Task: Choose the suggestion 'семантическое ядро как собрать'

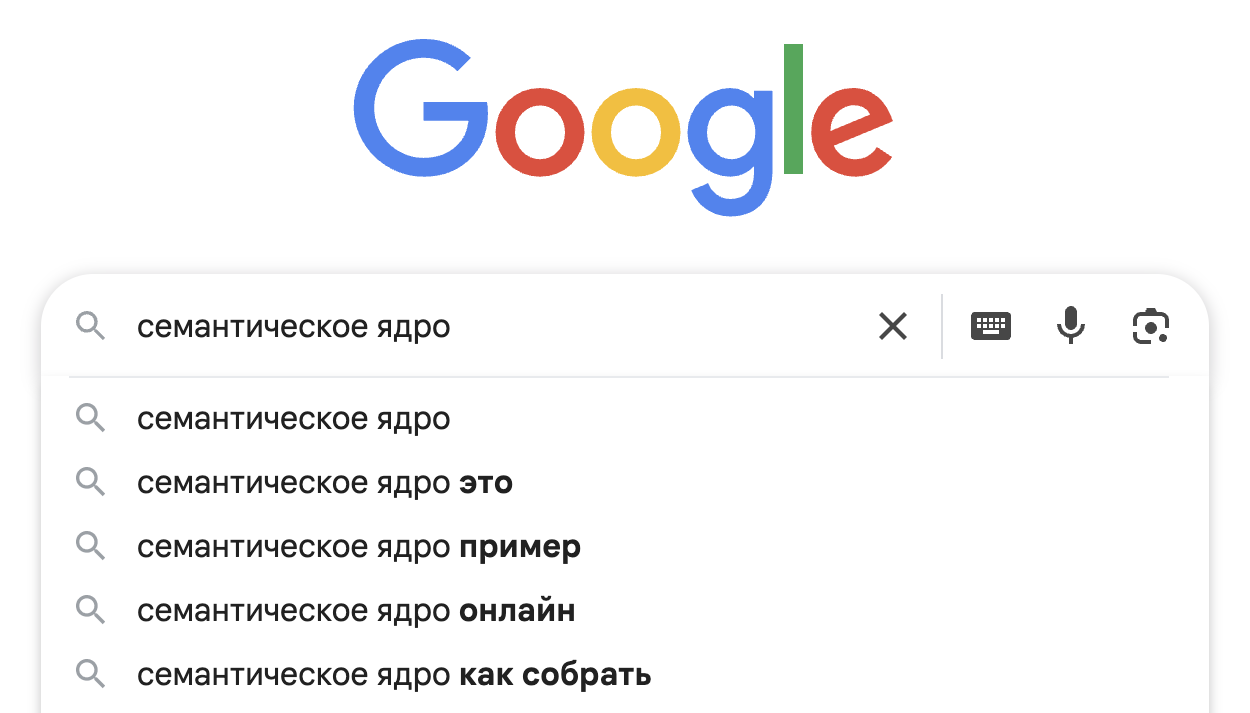Action: click(x=394, y=675)
